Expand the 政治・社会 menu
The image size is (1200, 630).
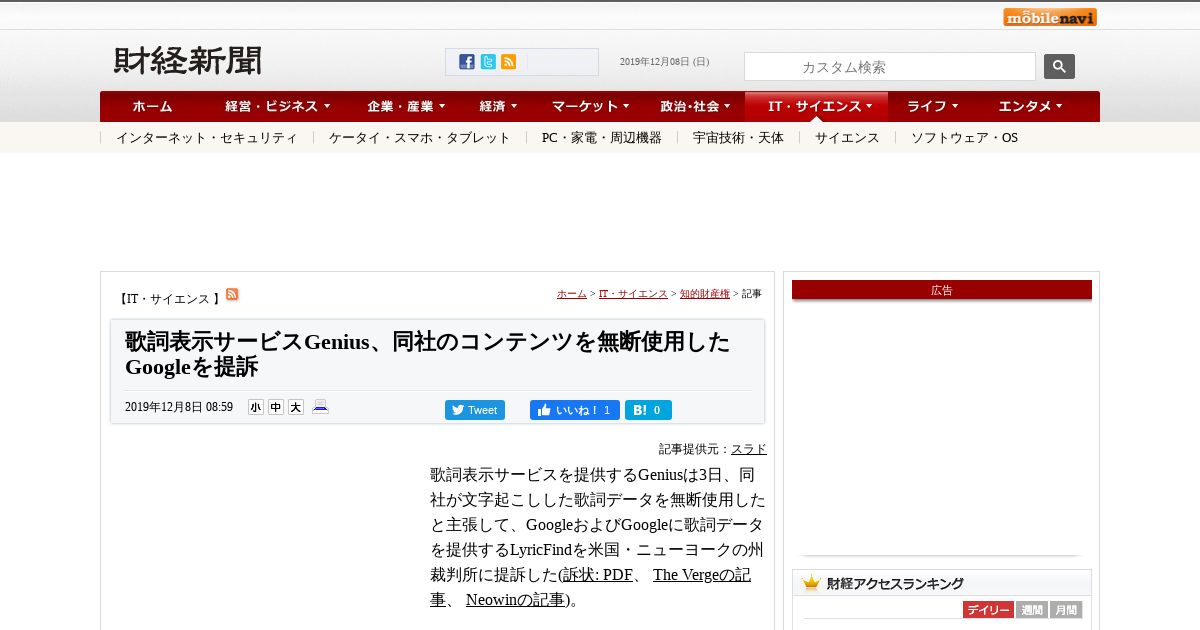pos(695,106)
